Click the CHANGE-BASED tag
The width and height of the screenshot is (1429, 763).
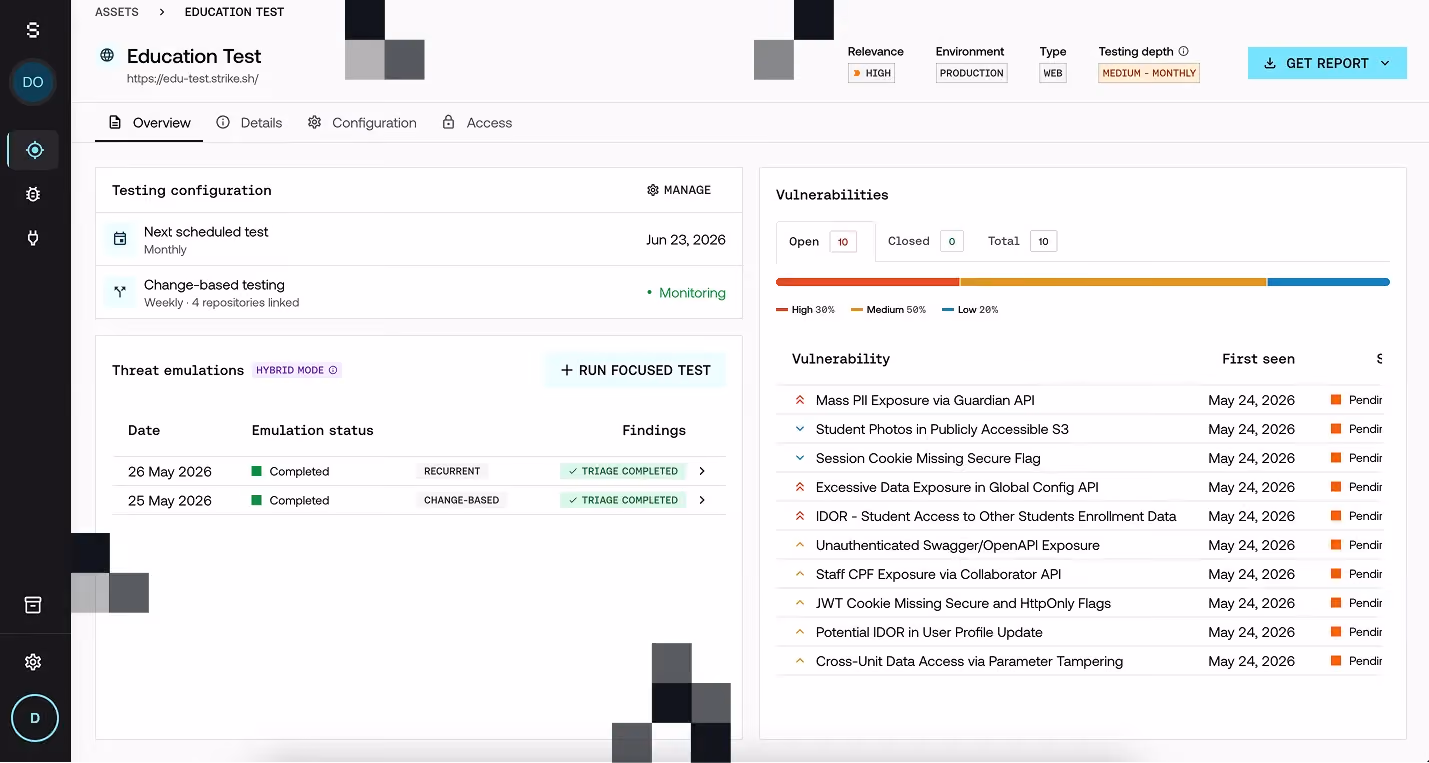click(461, 500)
